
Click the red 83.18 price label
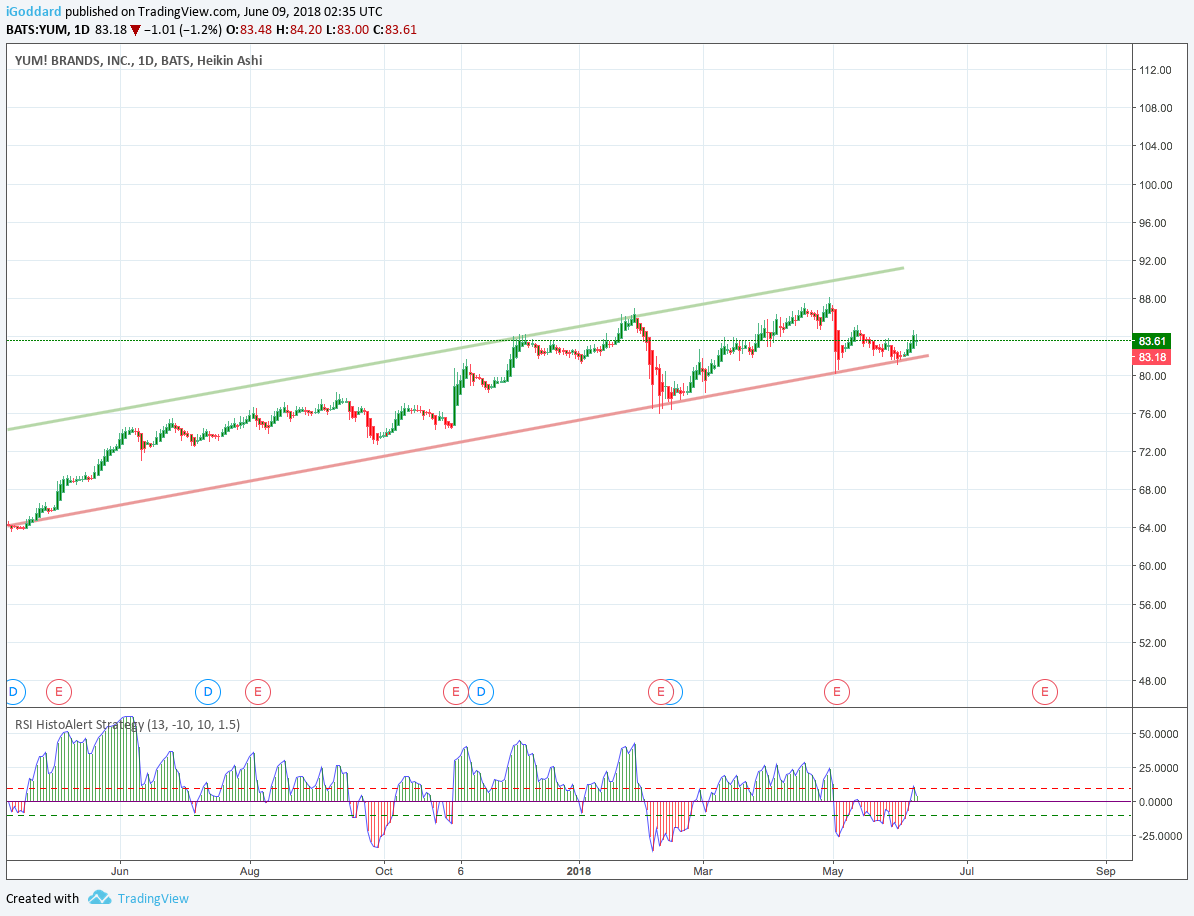click(1153, 357)
